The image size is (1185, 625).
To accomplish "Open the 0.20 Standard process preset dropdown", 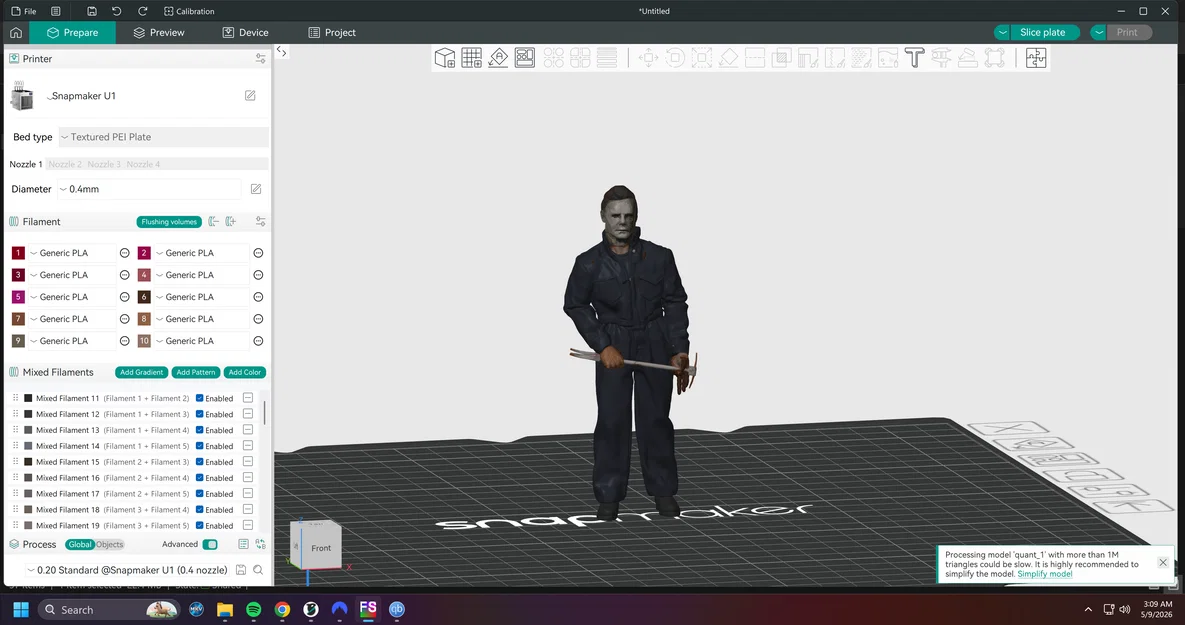I will (x=128, y=570).
